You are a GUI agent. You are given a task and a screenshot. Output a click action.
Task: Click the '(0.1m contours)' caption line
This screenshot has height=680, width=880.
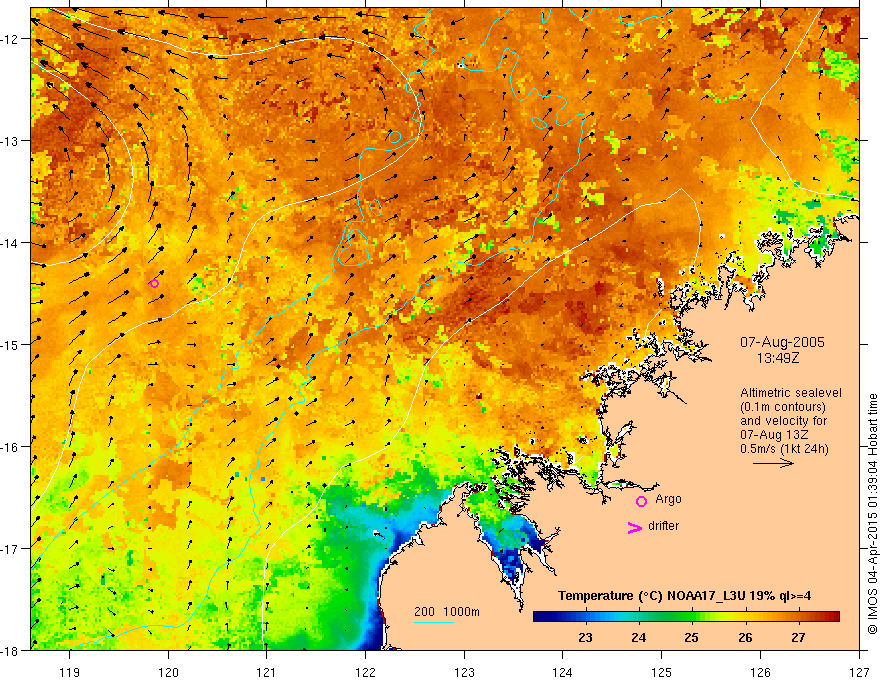pyautogui.click(x=783, y=407)
